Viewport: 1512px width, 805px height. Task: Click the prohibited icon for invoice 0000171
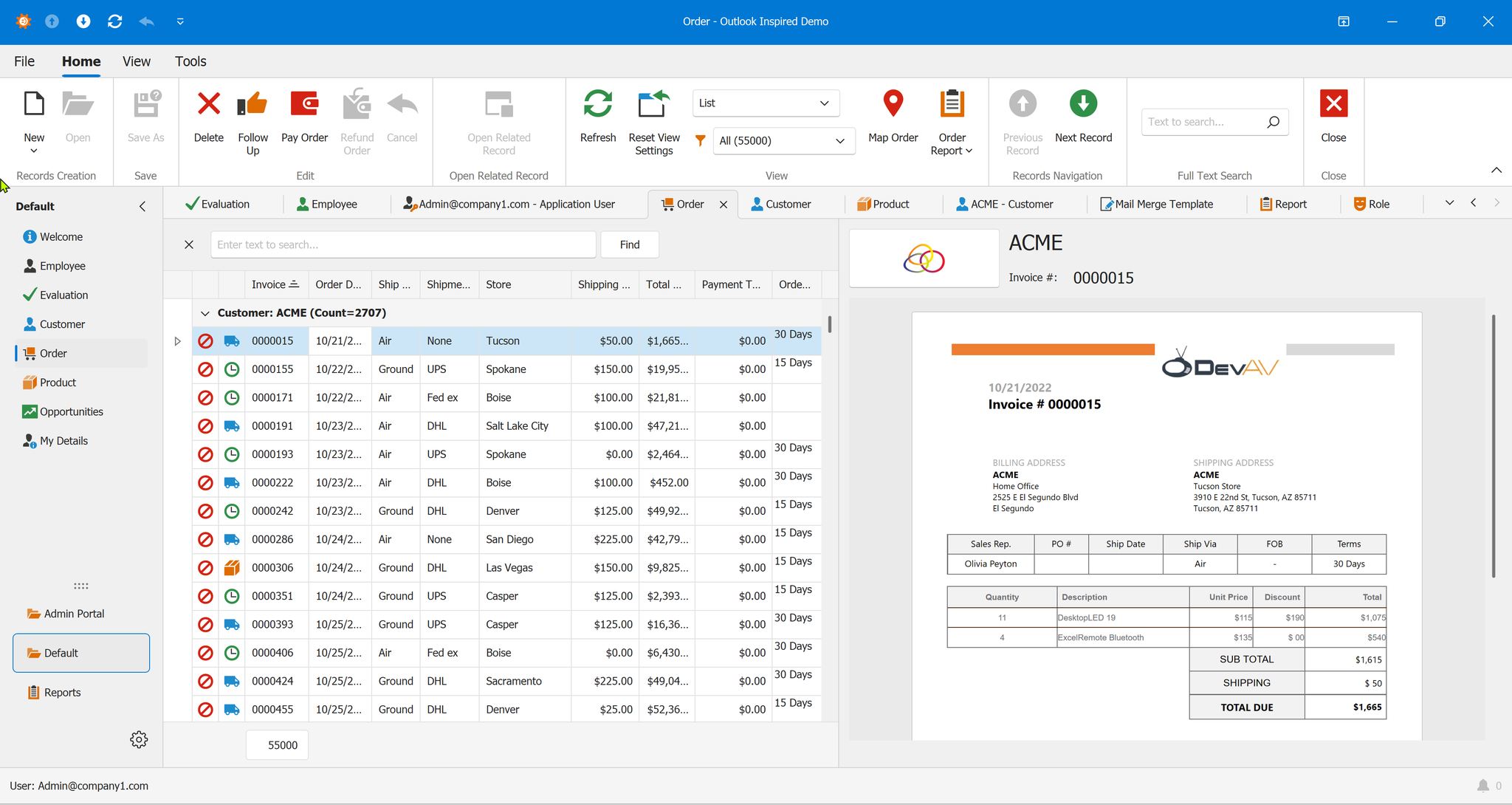click(205, 397)
